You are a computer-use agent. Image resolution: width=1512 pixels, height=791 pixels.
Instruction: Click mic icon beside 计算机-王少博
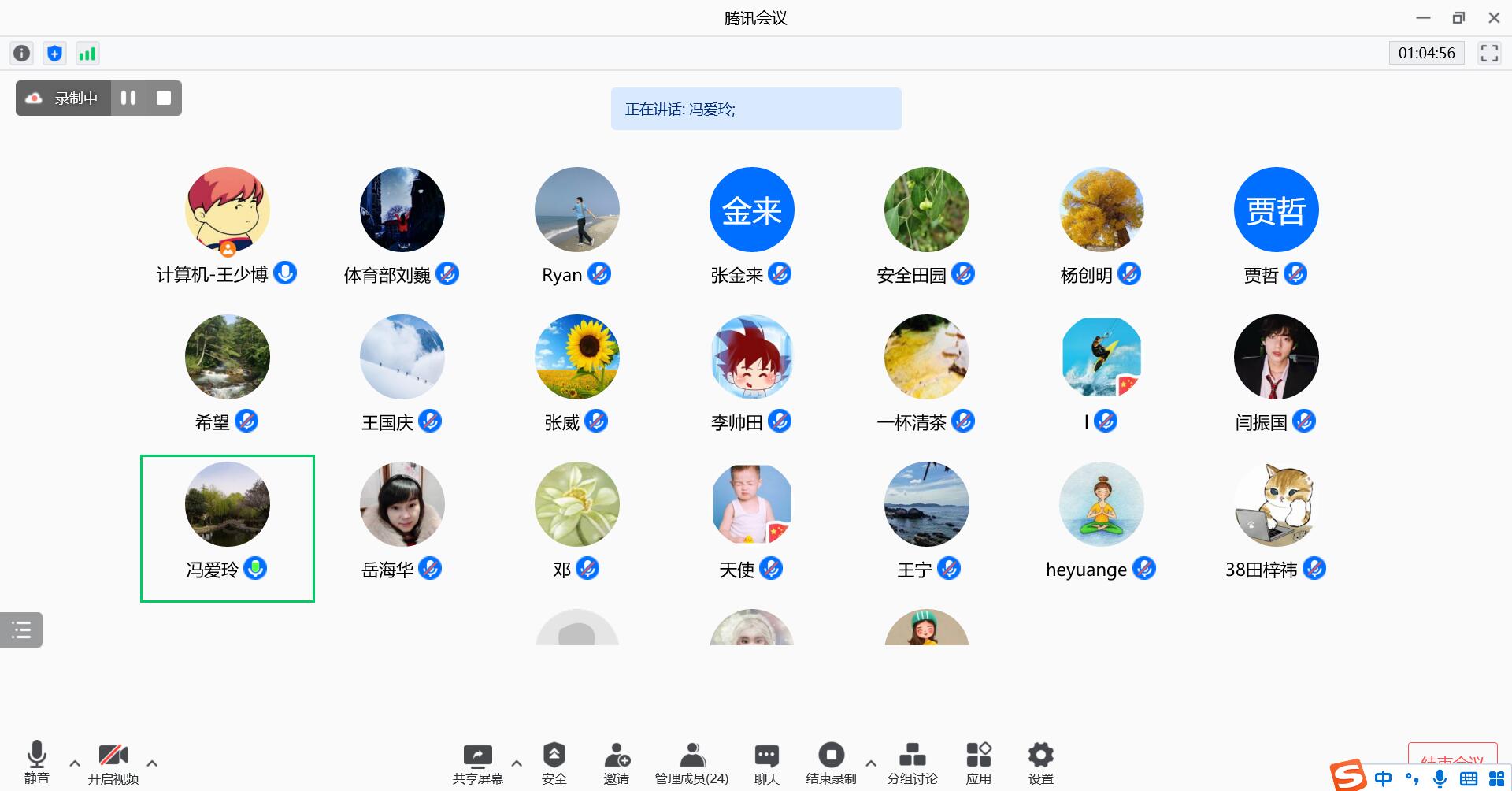click(x=285, y=273)
